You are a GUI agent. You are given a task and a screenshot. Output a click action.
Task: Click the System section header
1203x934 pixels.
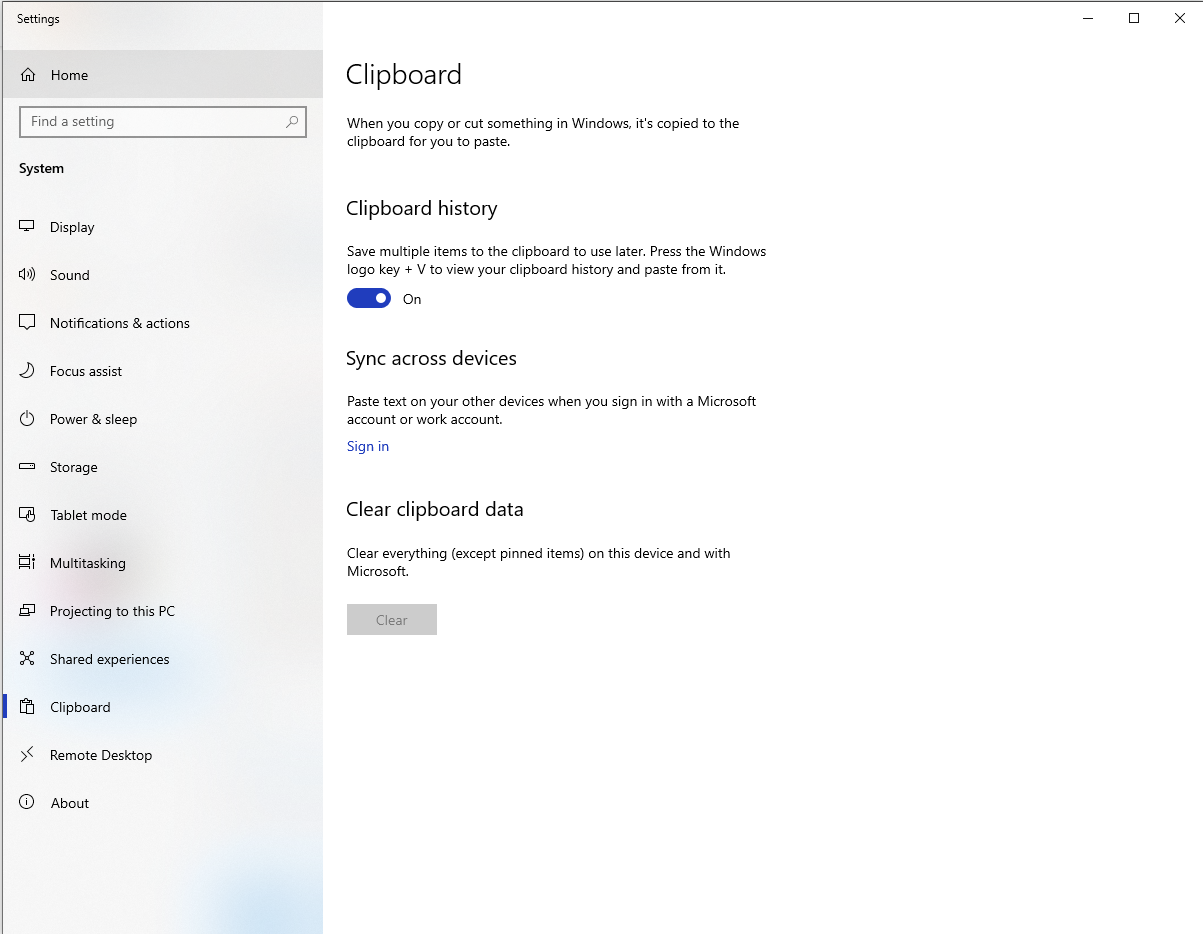(x=41, y=169)
